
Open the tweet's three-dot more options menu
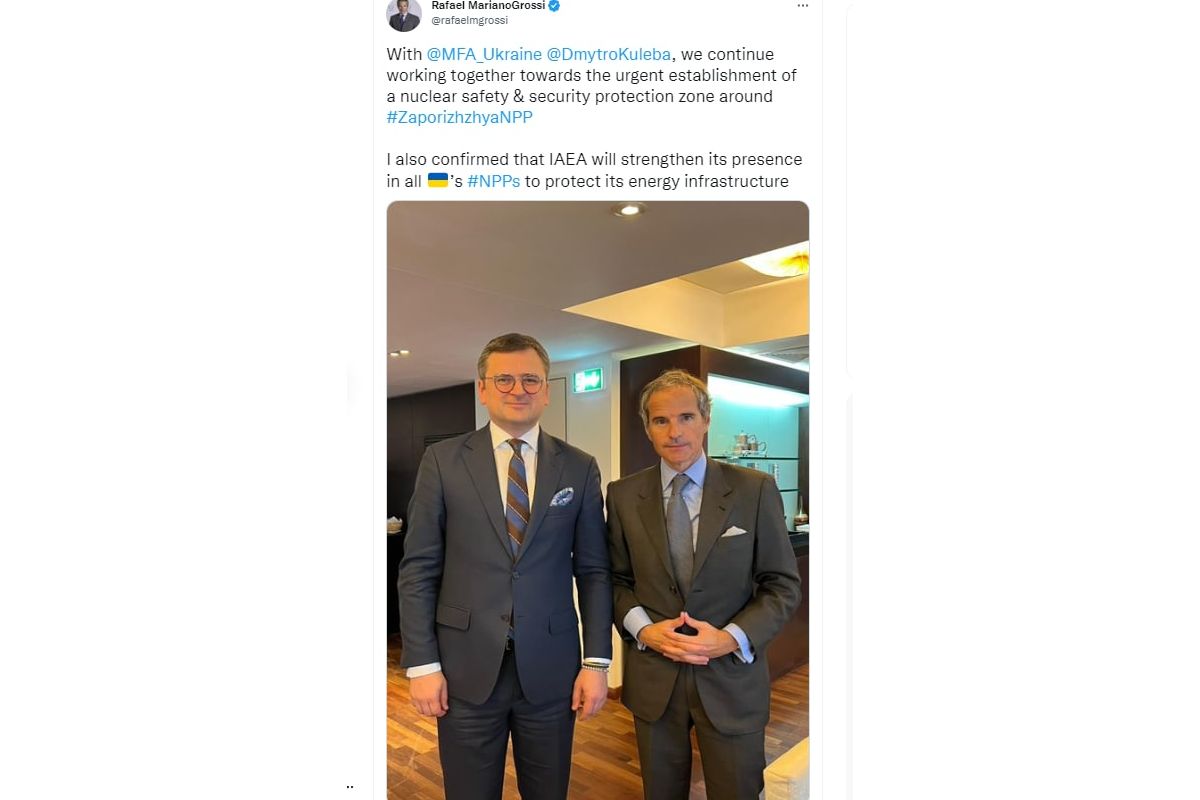tap(802, 6)
